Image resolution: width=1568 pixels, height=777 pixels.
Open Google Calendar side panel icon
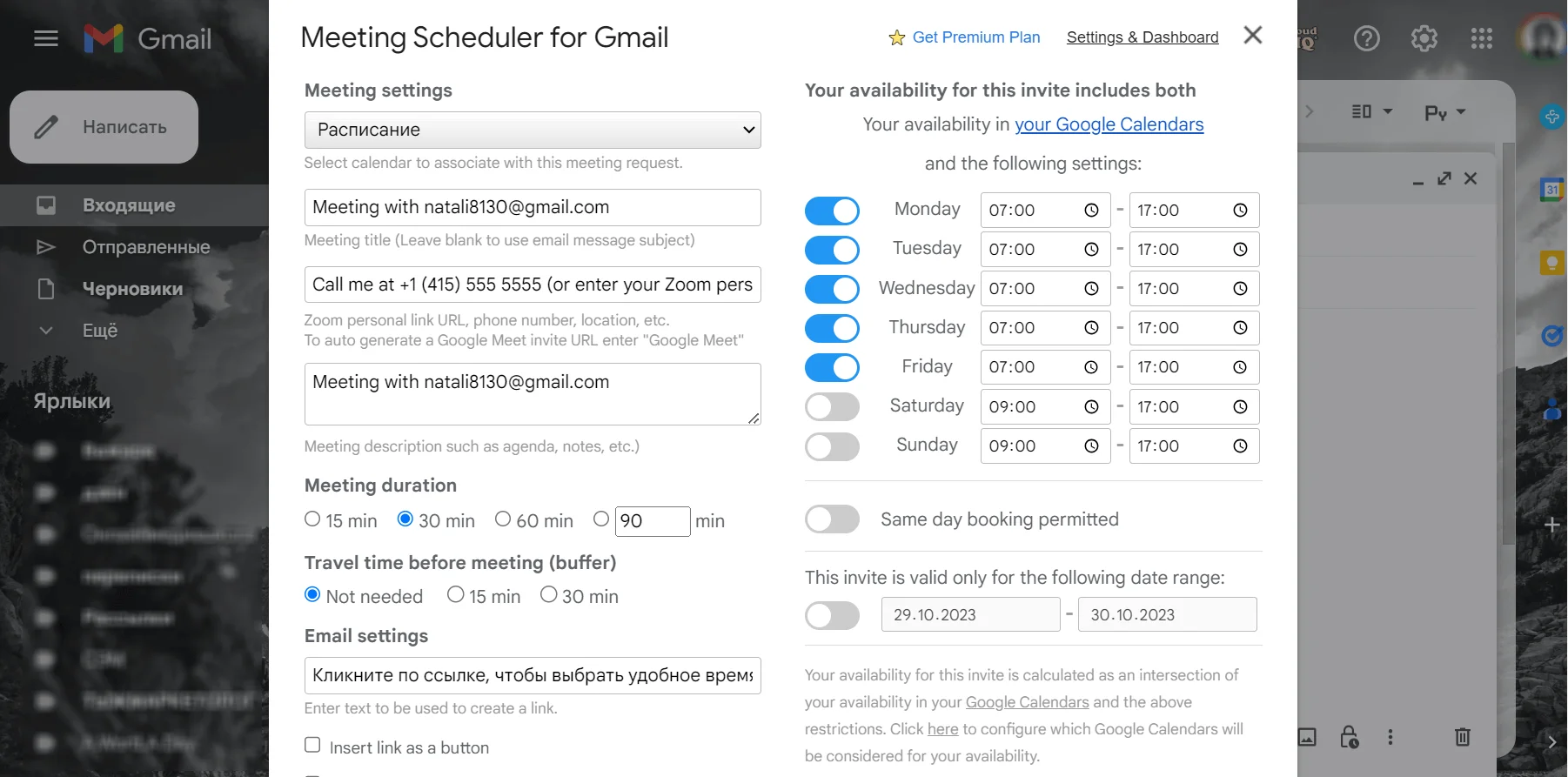click(1551, 189)
